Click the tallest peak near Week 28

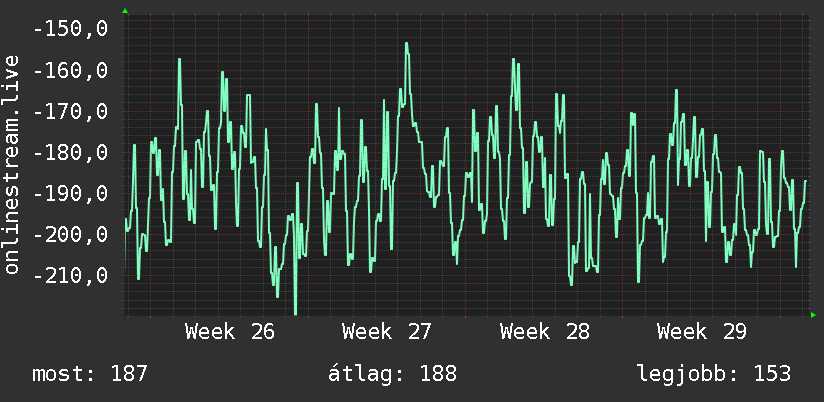513,59
